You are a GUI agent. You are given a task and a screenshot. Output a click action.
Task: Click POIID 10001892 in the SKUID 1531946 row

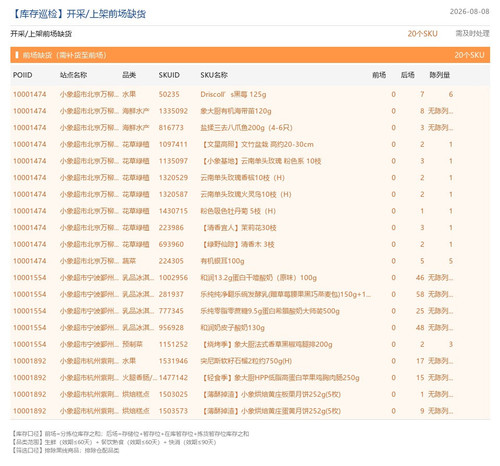pos(30,361)
